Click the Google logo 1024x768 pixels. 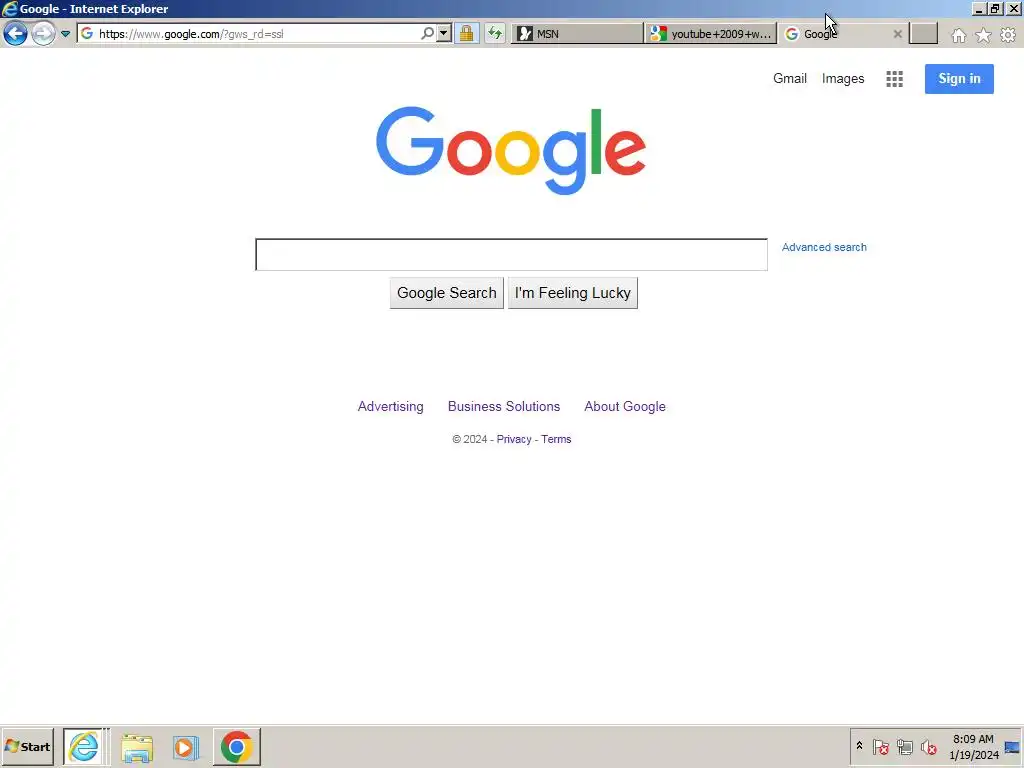tap(511, 151)
